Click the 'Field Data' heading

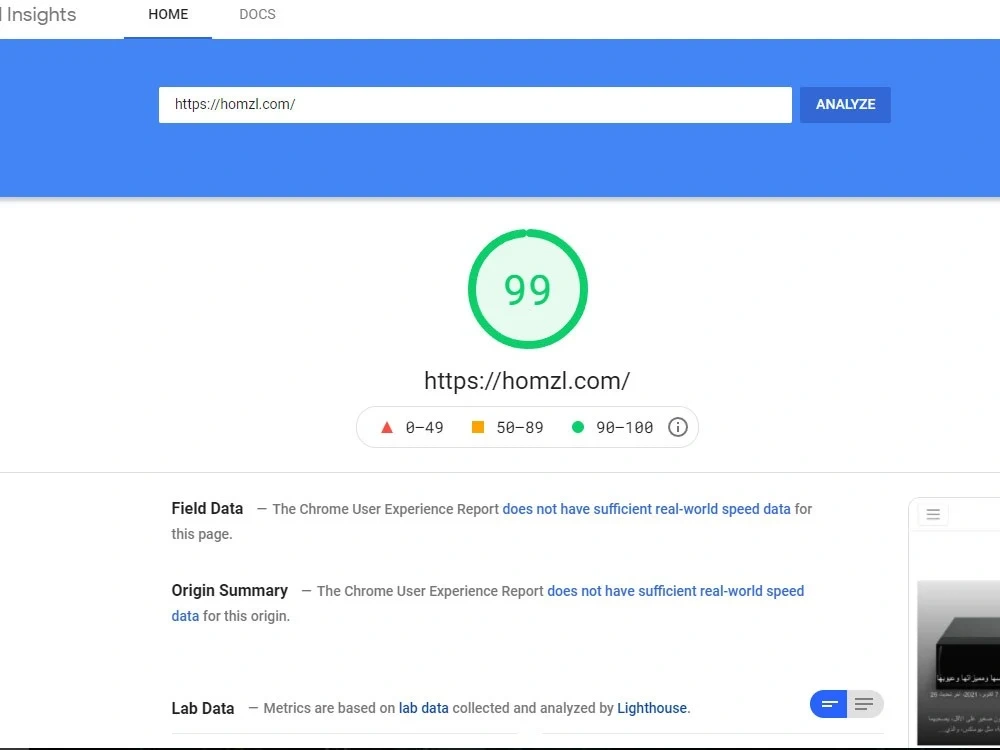pyautogui.click(x=207, y=508)
